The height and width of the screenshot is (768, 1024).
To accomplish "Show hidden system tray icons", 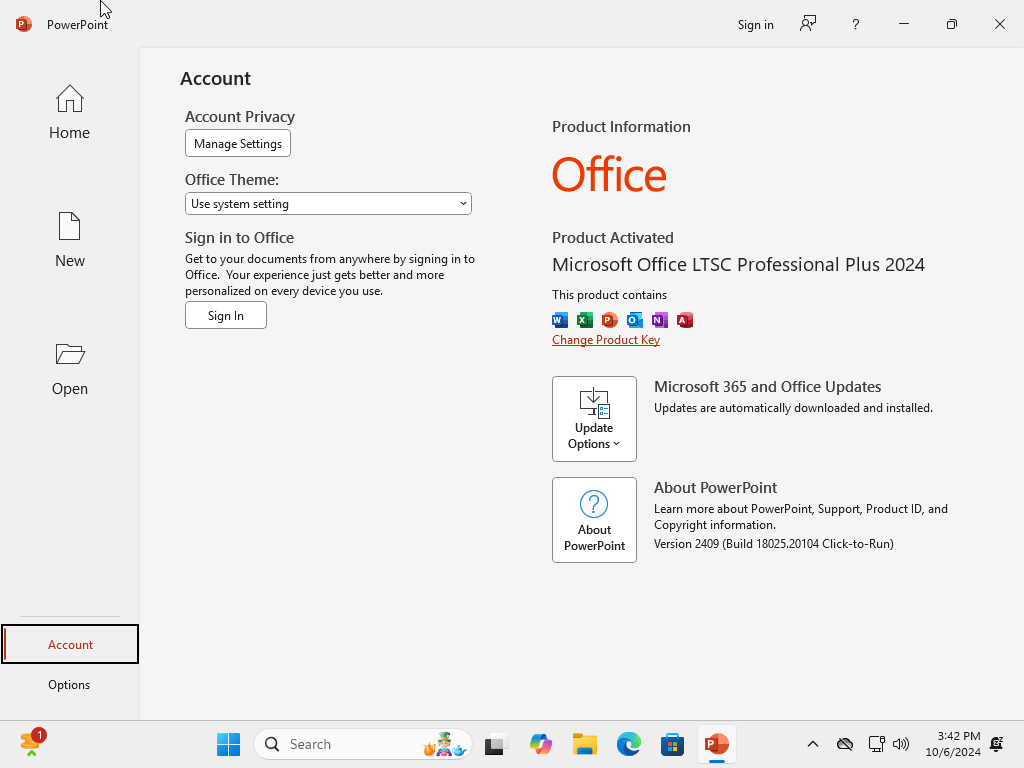I will 813,744.
